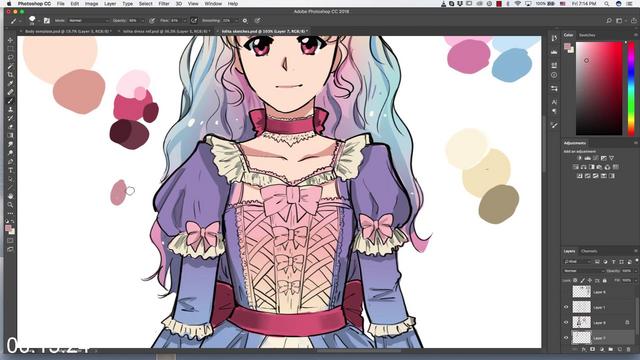This screenshot has width=640, height=360.
Task: Add a Vibrance adjustment
Action: pyautogui.click(x=611, y=158)
